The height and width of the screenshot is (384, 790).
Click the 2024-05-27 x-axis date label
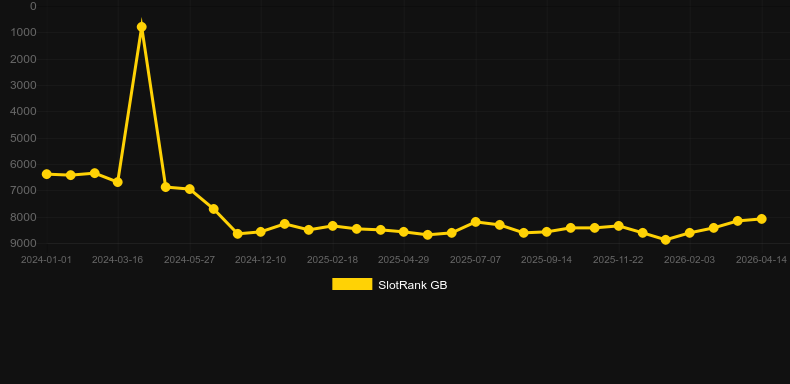189,260
